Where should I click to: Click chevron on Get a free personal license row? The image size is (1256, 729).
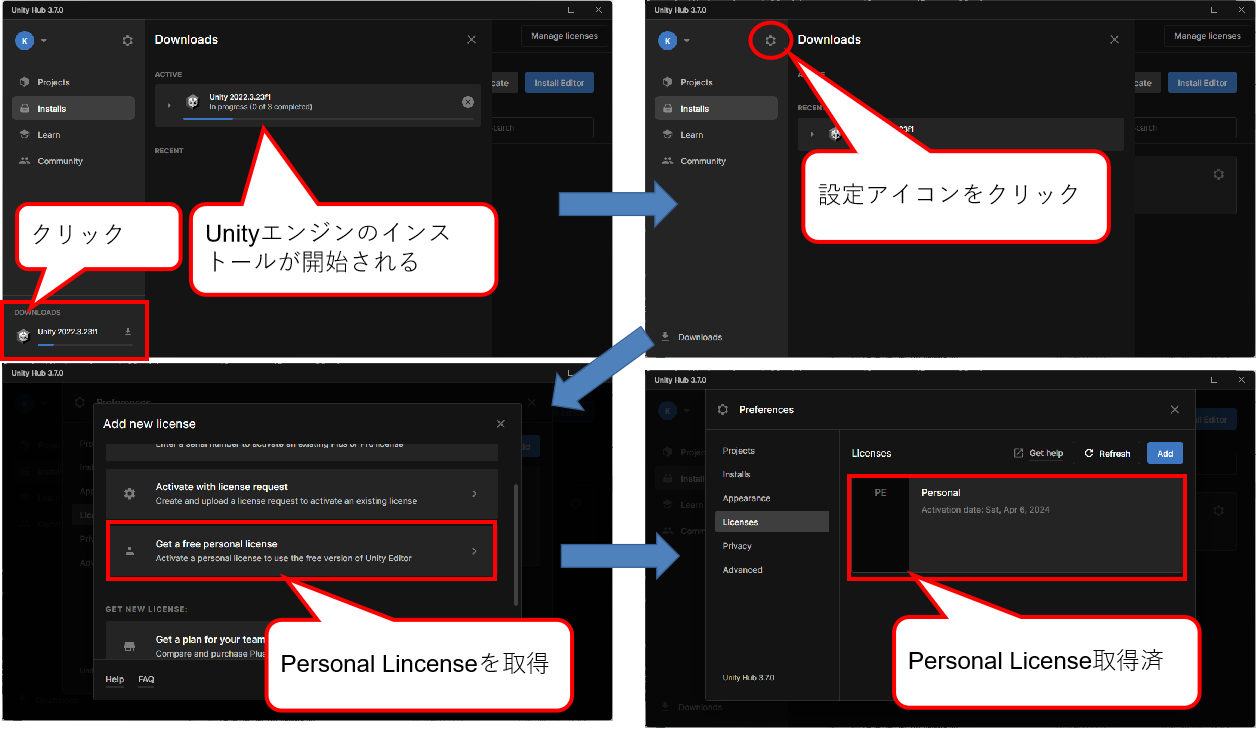point(474,551)
